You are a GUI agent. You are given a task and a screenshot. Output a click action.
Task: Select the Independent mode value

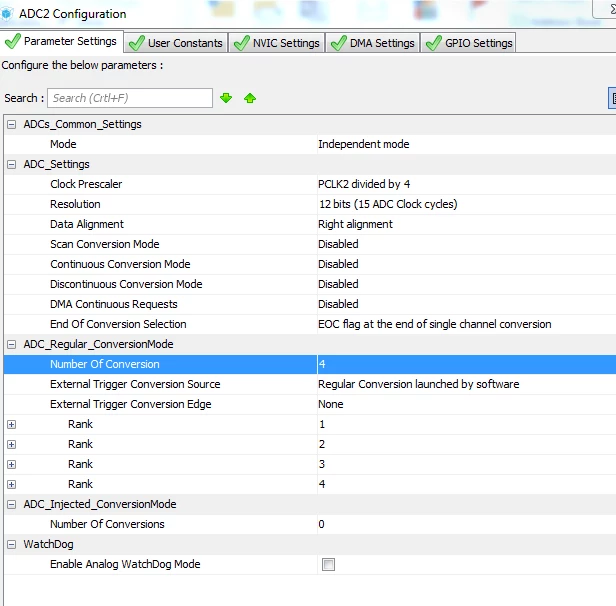point(363,144)
